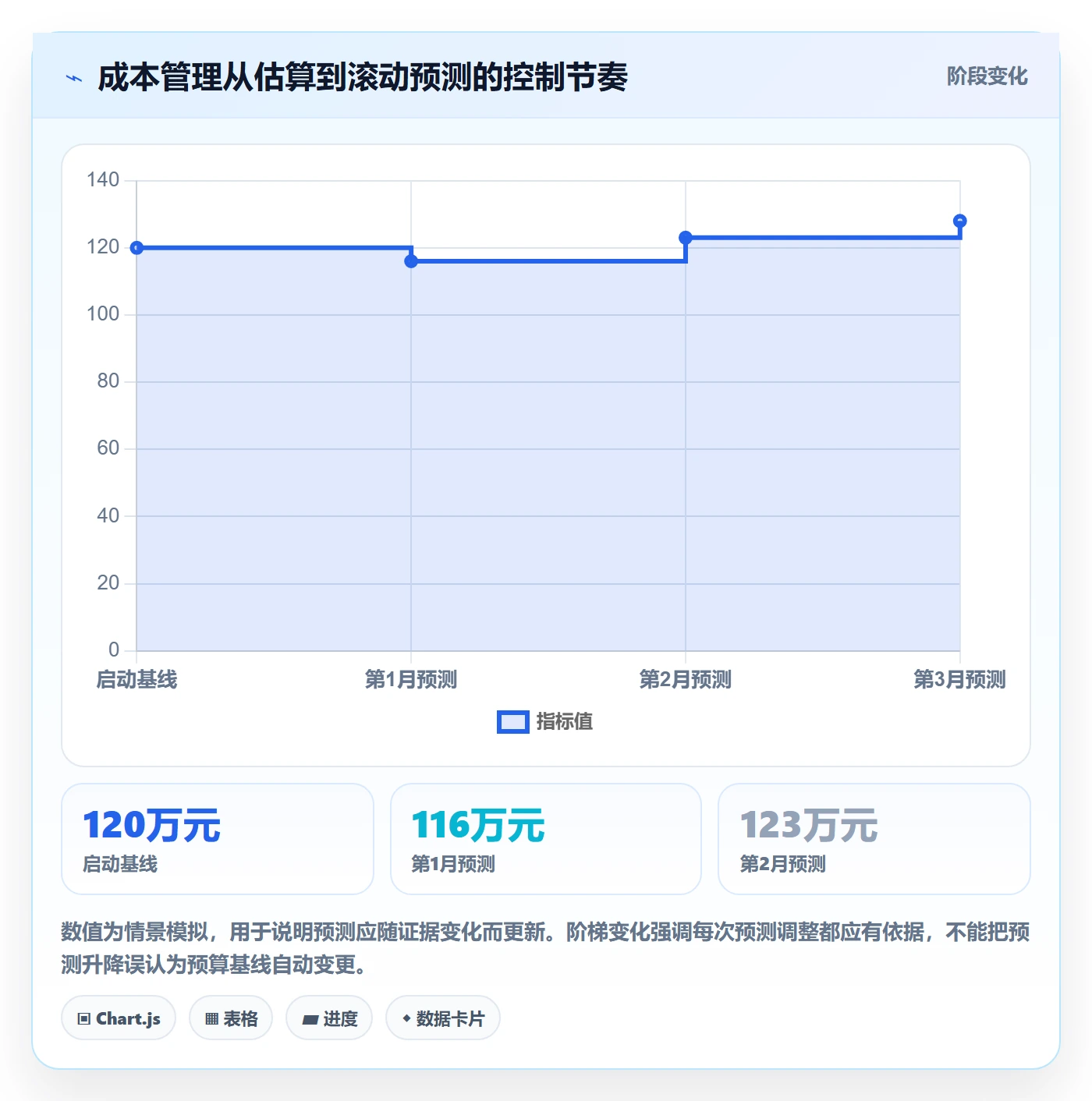The height and width of the screenshot is (1101, 1092).
Task: Click the 表格 tag chip
Action: coord(231,1018)
